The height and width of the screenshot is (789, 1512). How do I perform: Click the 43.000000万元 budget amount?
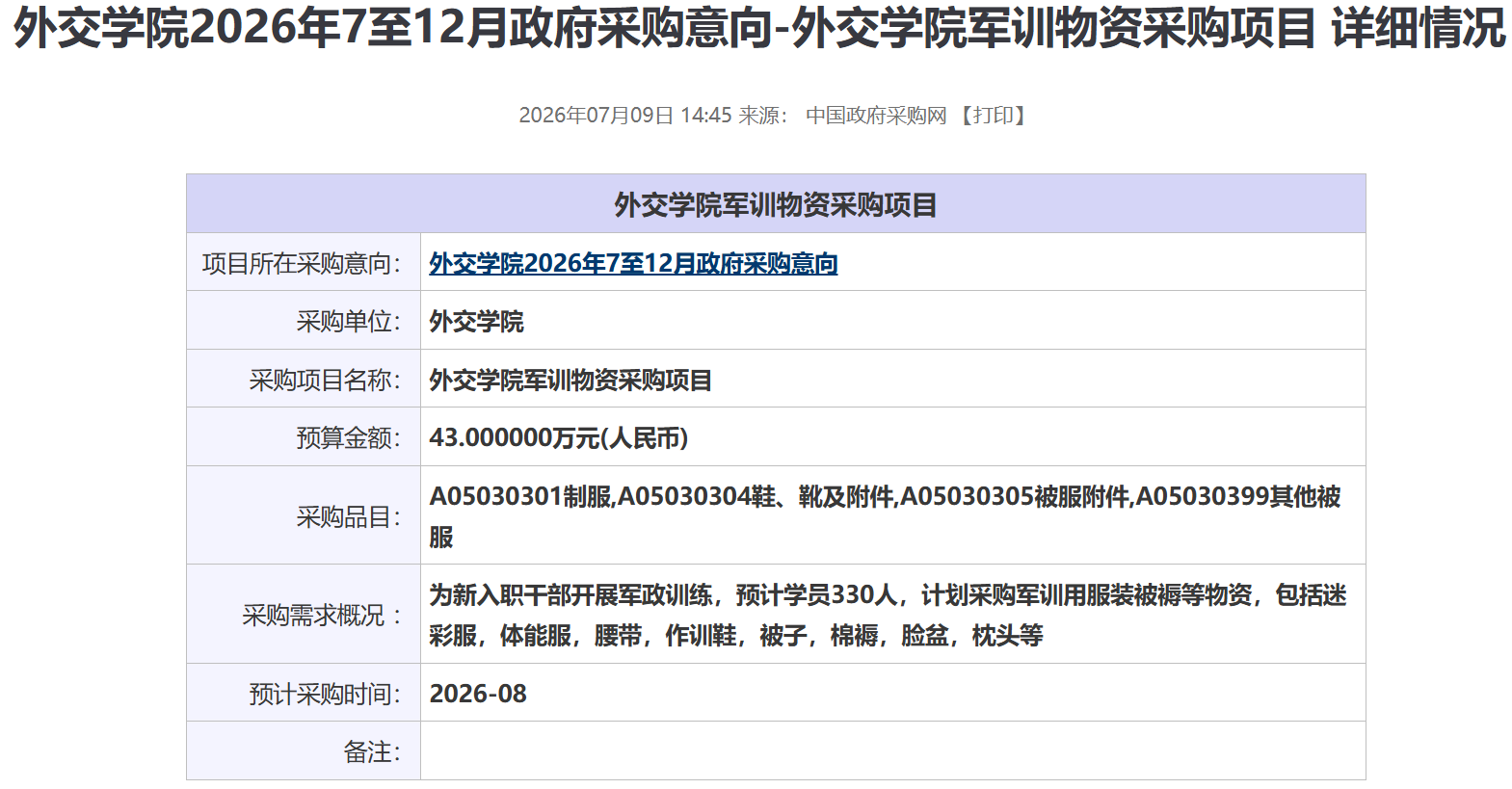[x=559, y=438]
